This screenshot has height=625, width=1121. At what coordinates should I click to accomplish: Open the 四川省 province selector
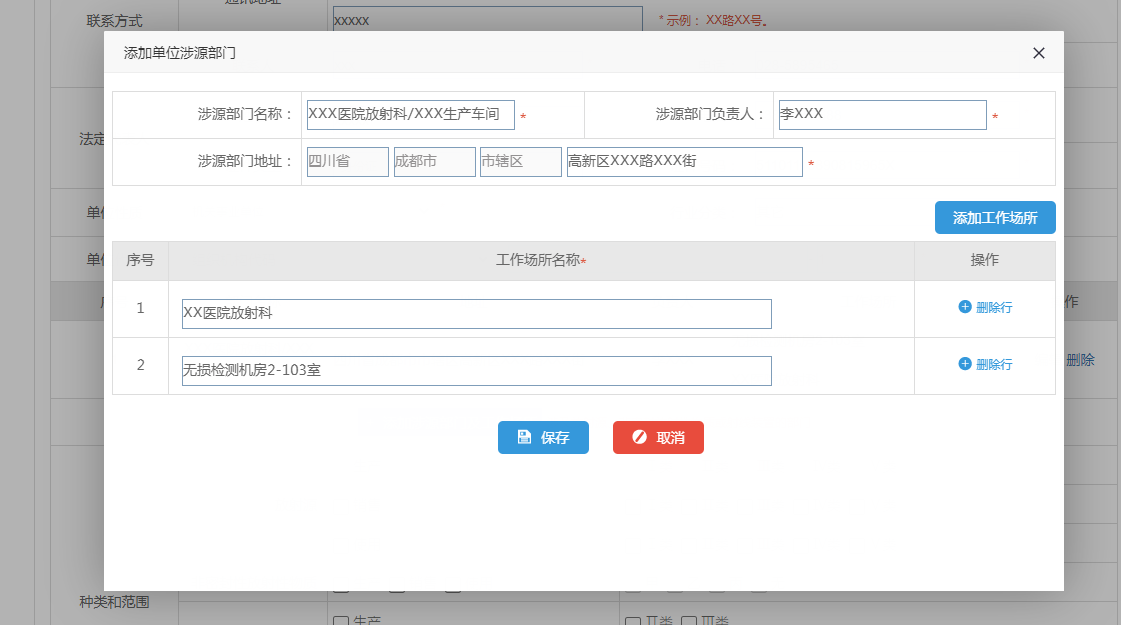tap(347, 162)
